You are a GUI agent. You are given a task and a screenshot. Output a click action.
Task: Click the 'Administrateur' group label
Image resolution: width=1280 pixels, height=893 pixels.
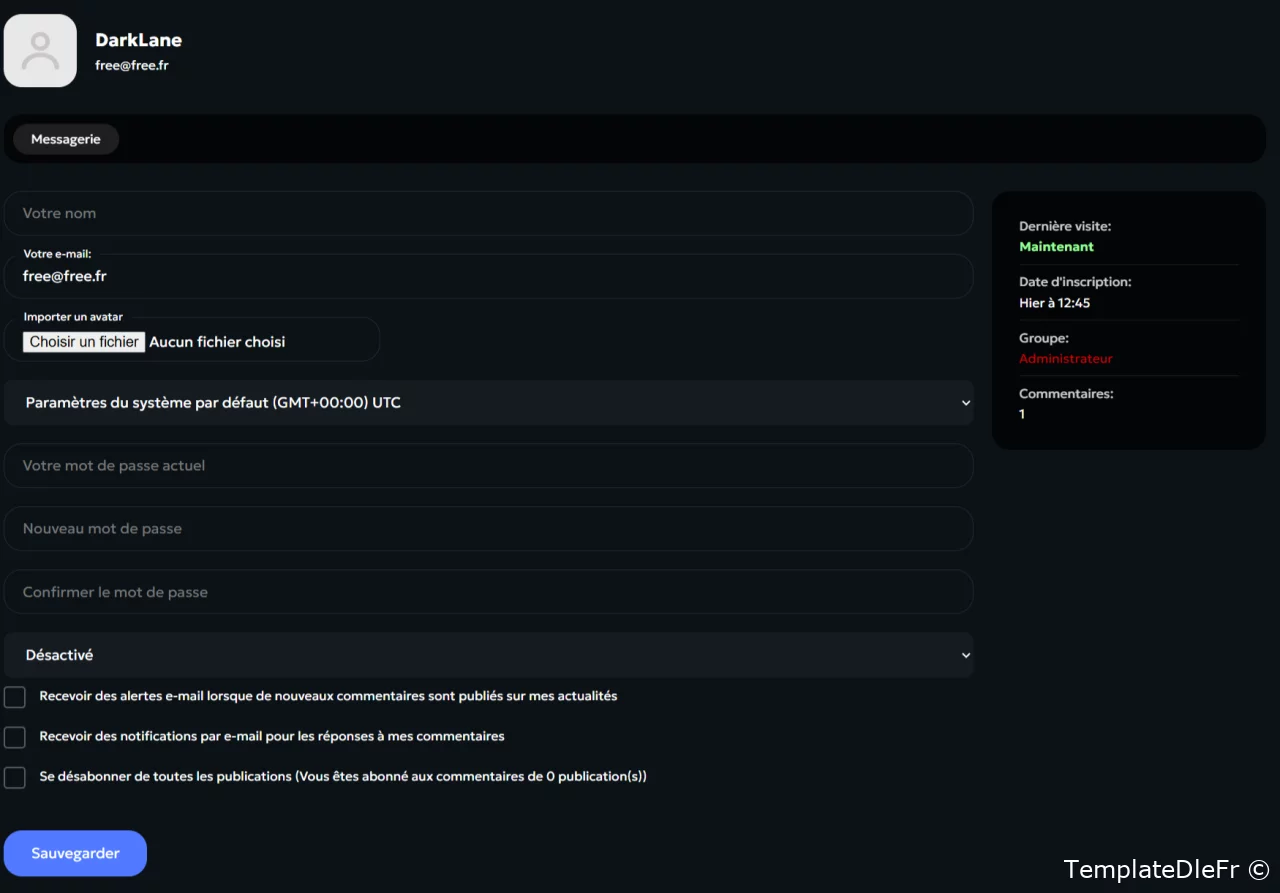tap(1065, 359)
